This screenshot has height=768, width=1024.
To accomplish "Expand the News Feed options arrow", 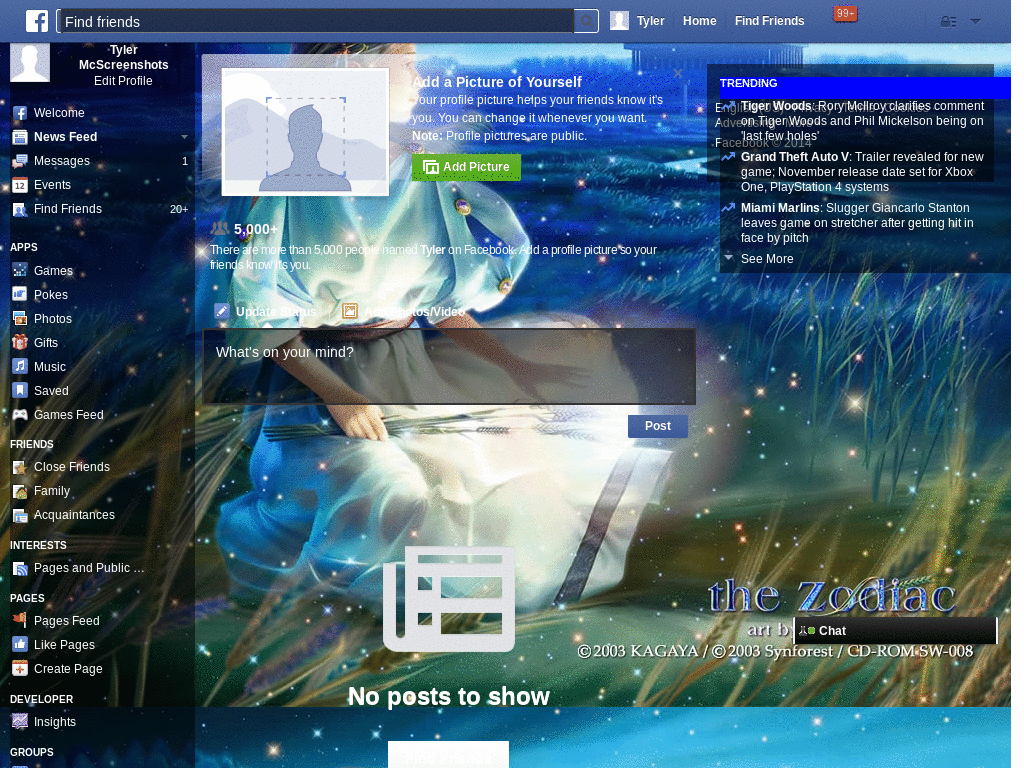I will (184, 137).
